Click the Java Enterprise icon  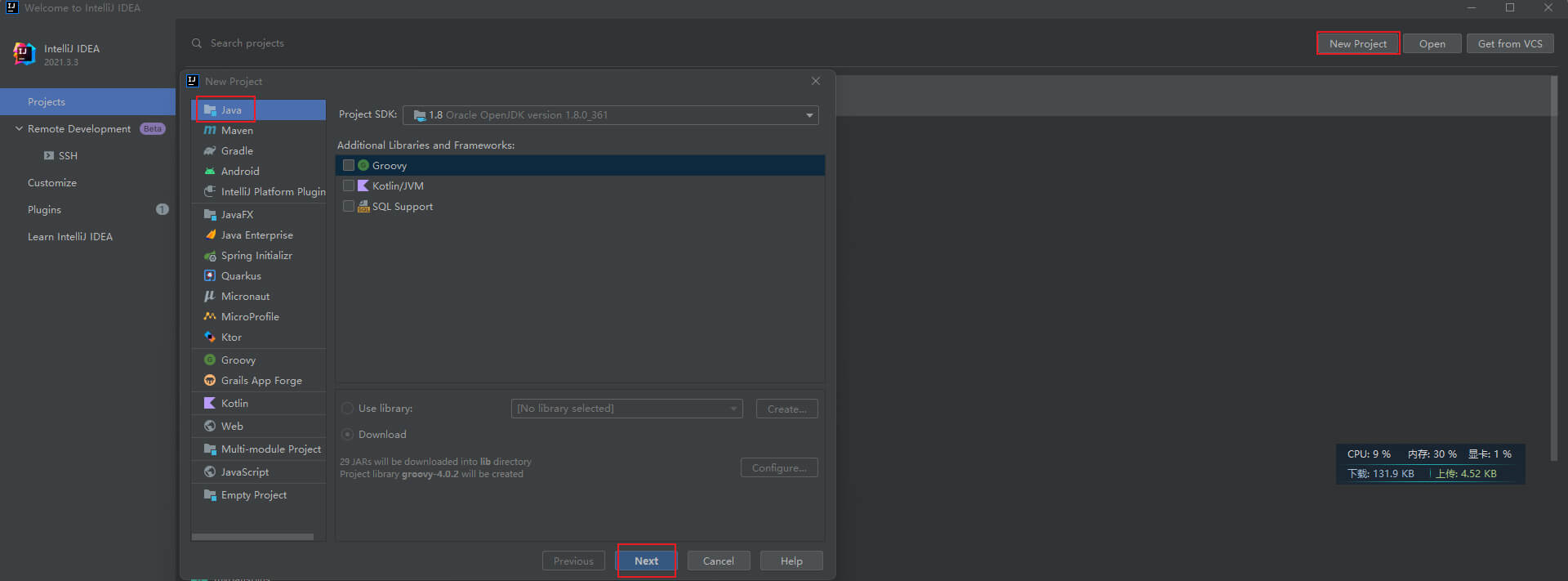[x=210, y=235]
